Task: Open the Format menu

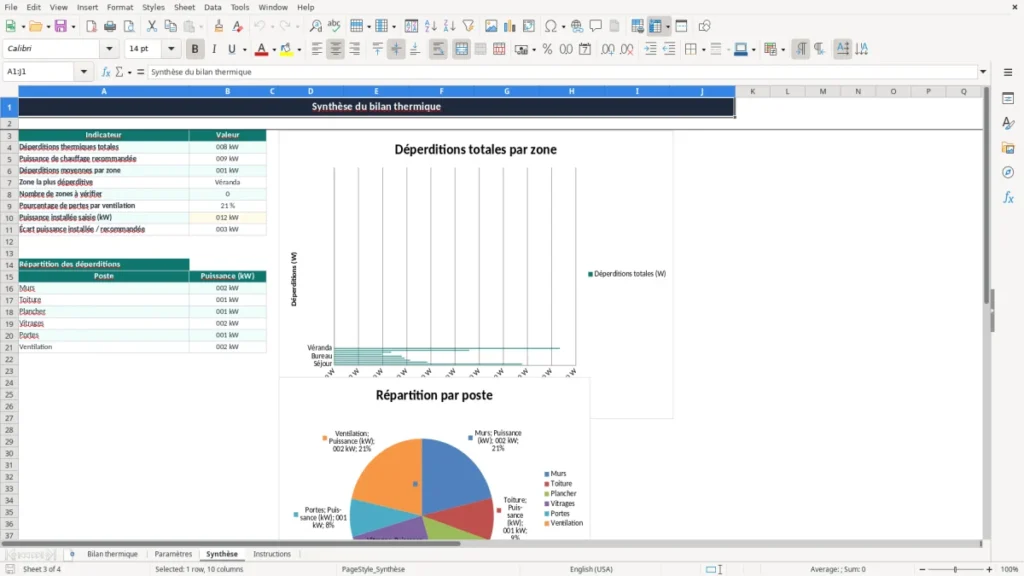Action: pos(120,7)
